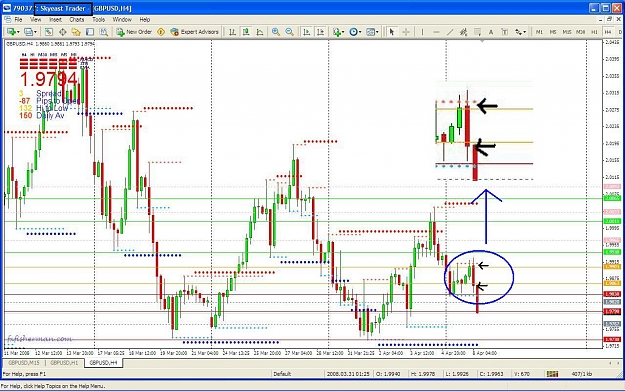Select the Text Label tool
The width and height of the screenshot is (625, 391).
point(505,32)
